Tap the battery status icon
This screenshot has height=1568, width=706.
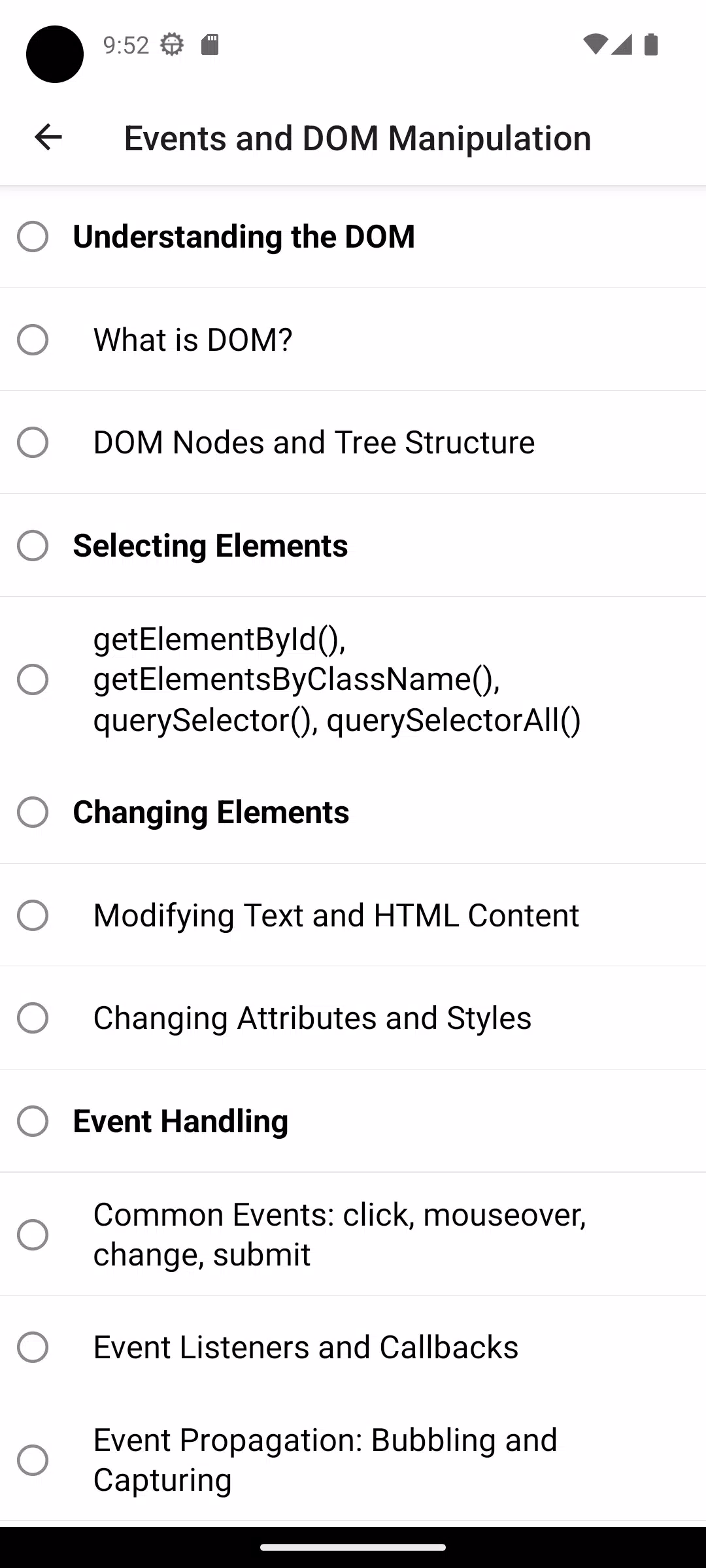[651, 44]
